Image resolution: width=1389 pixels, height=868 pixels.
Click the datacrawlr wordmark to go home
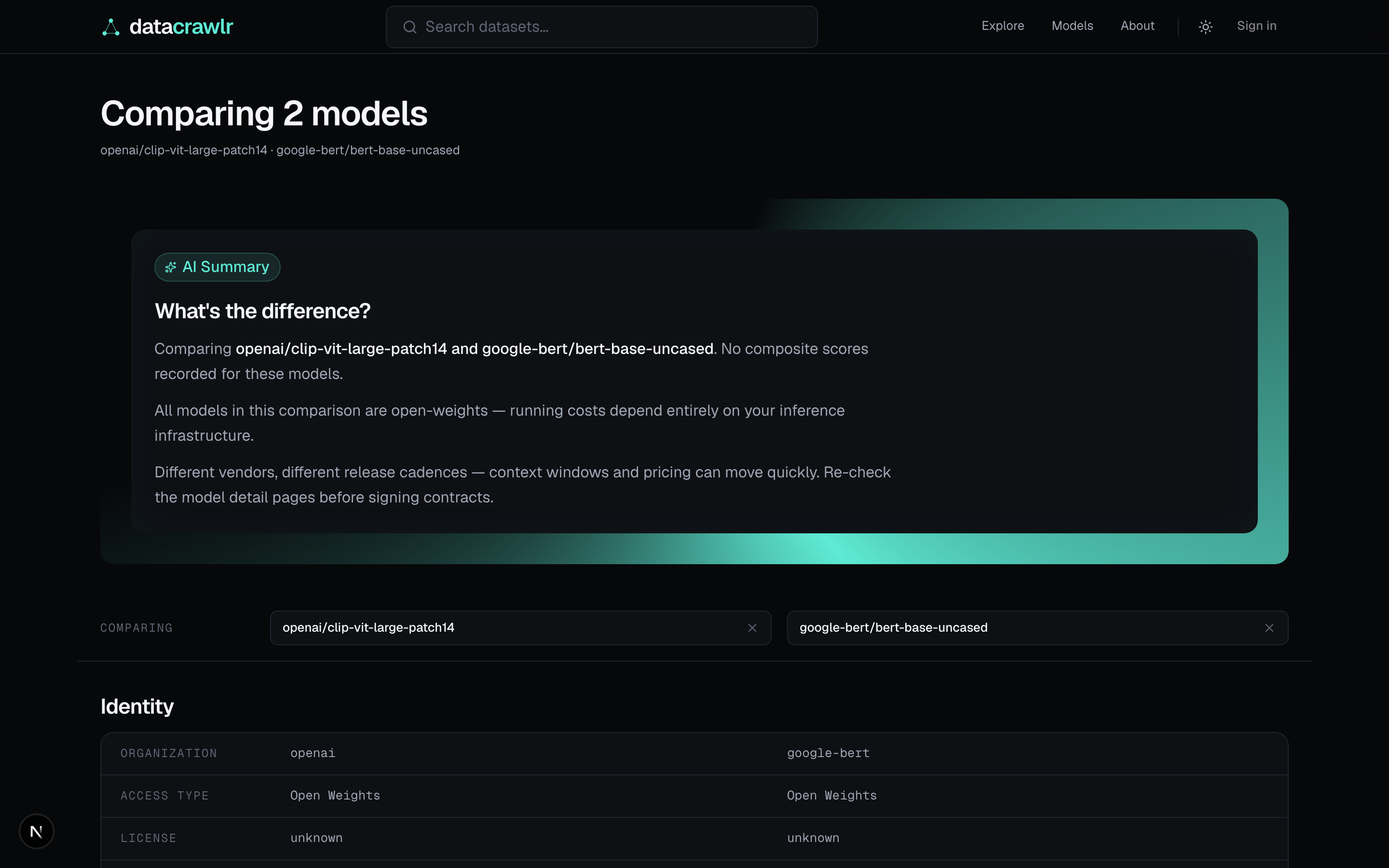[x=181, y=27]
